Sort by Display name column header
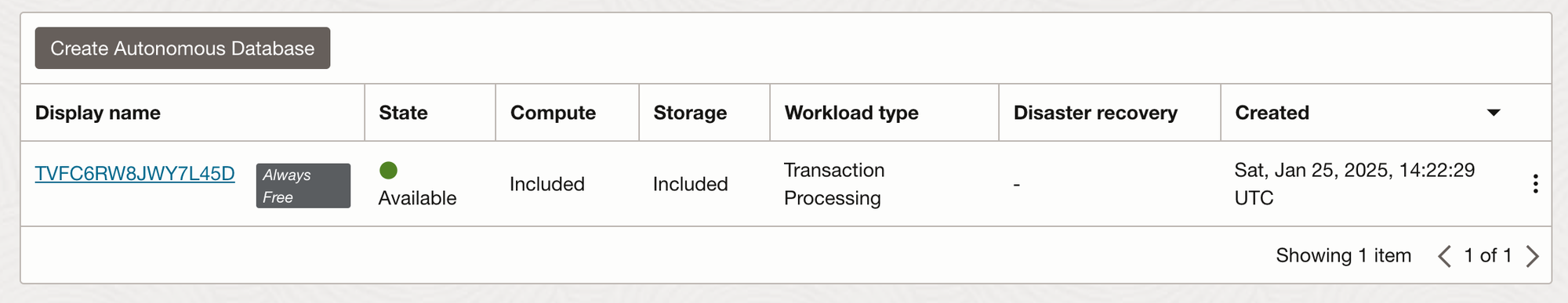 98,113
